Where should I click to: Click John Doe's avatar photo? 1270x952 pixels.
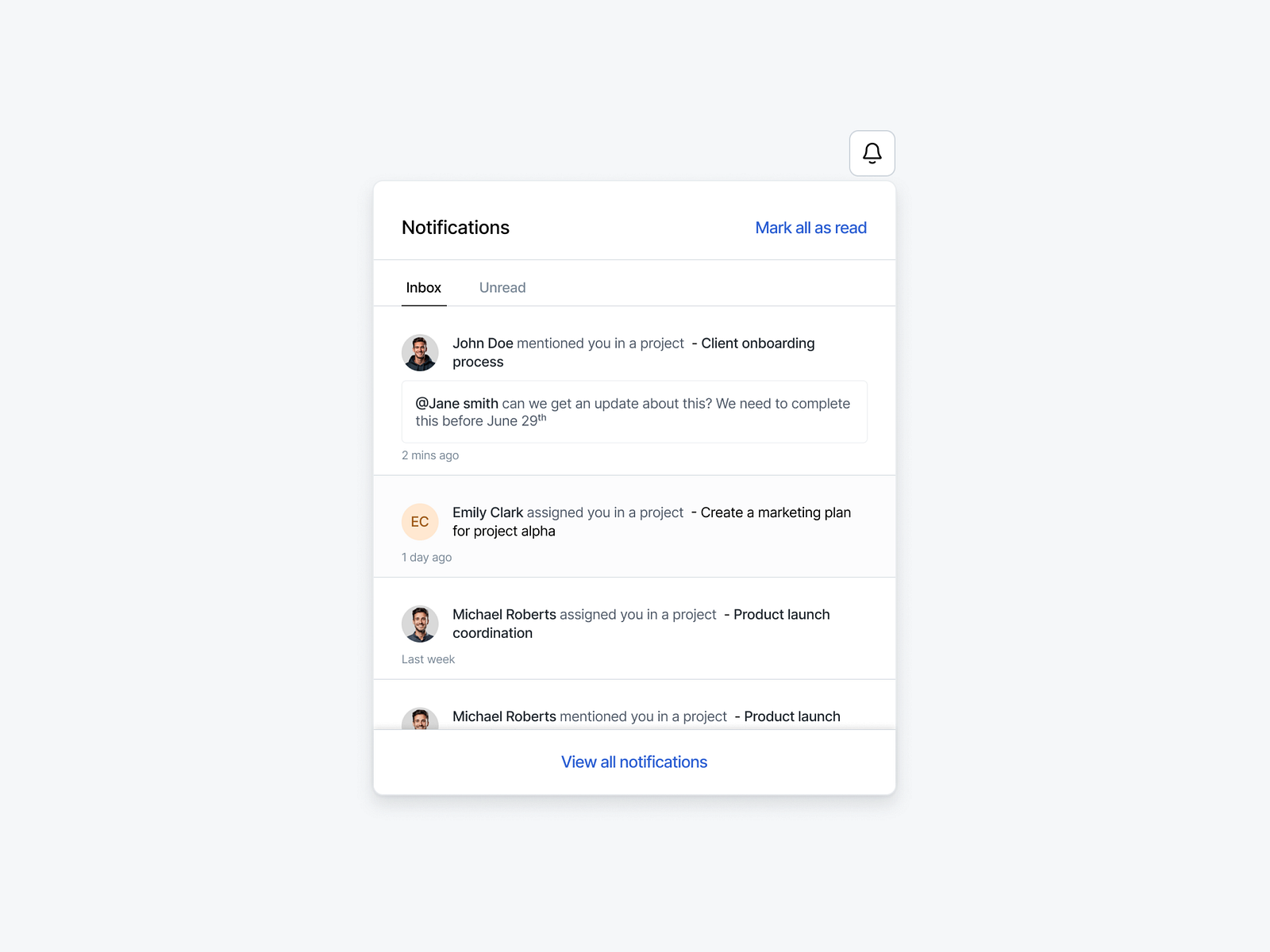tap(420, 352)
